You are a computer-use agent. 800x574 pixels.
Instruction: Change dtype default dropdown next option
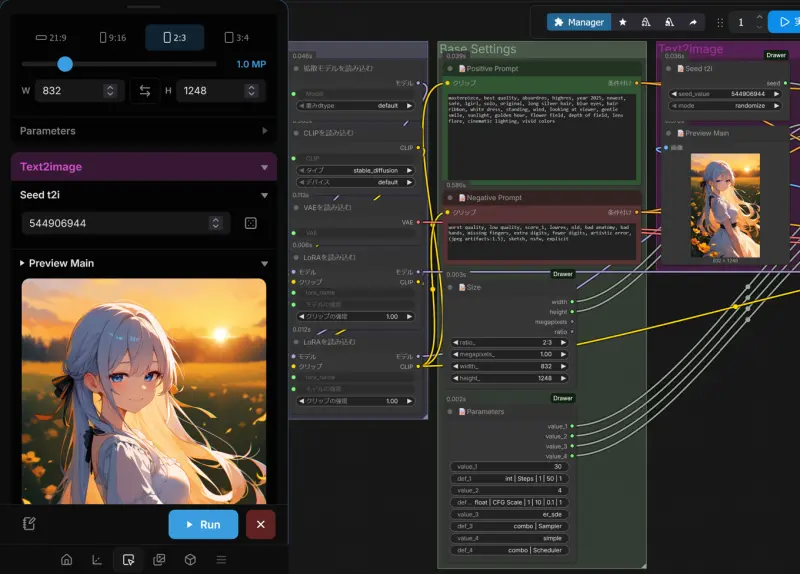[409, 106]
